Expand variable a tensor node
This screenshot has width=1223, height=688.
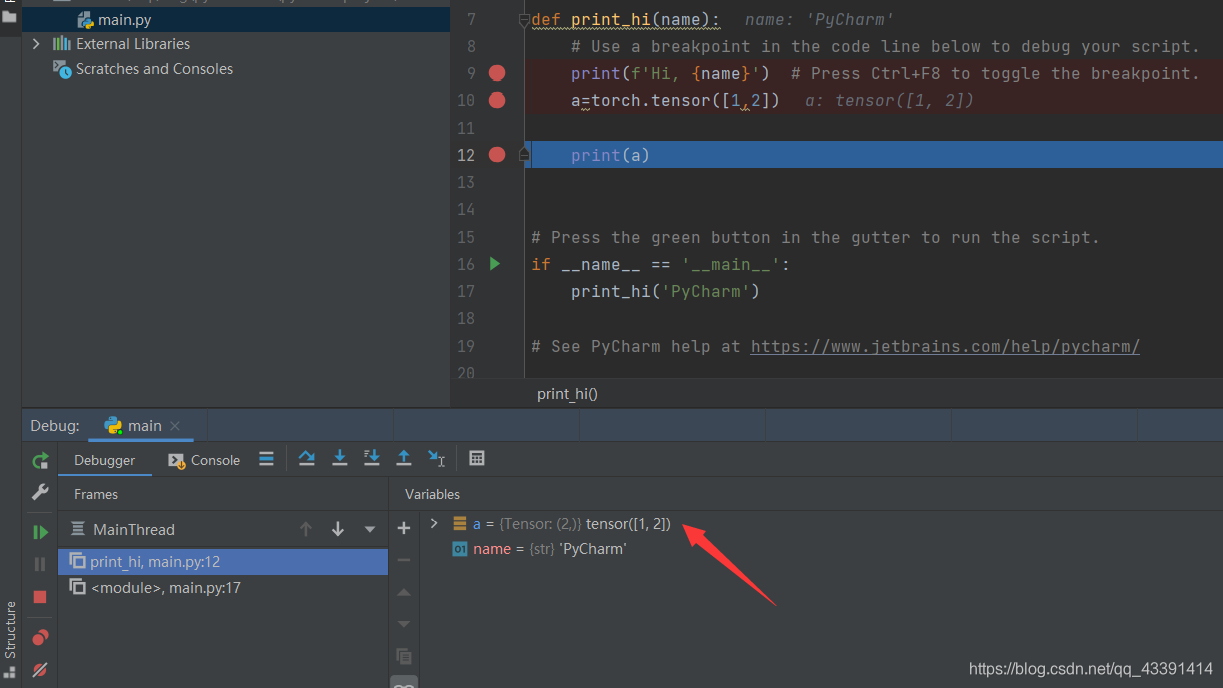point(434,523)
